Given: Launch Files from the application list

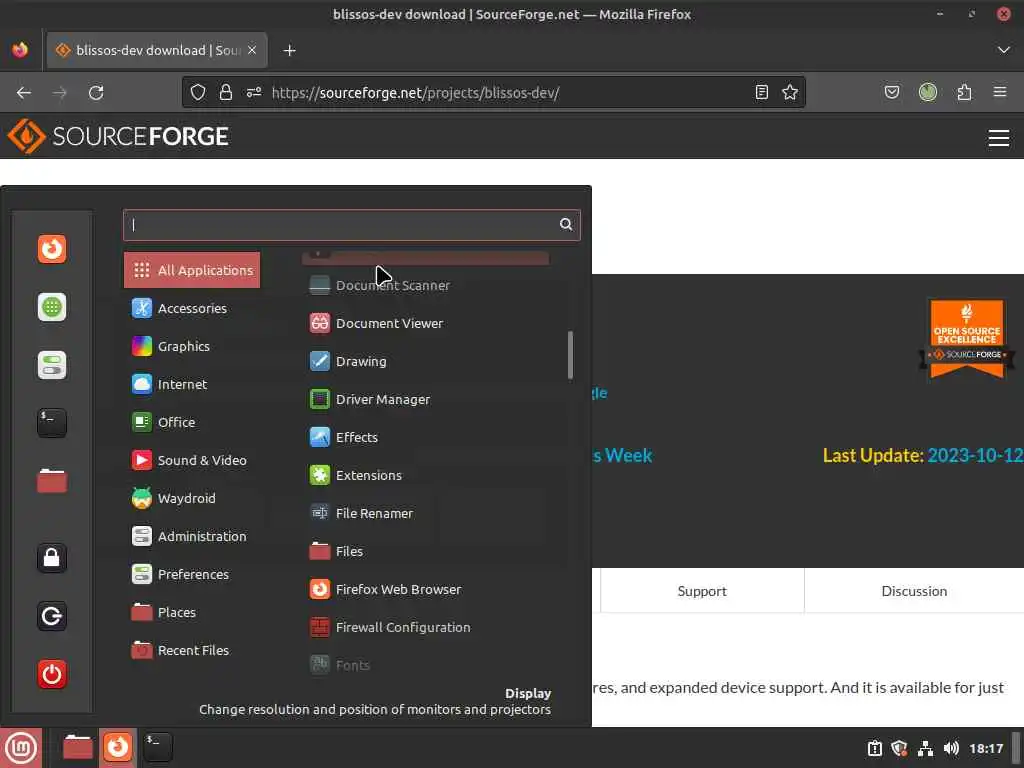Looking at the screenshot, I should pos(425,551).
